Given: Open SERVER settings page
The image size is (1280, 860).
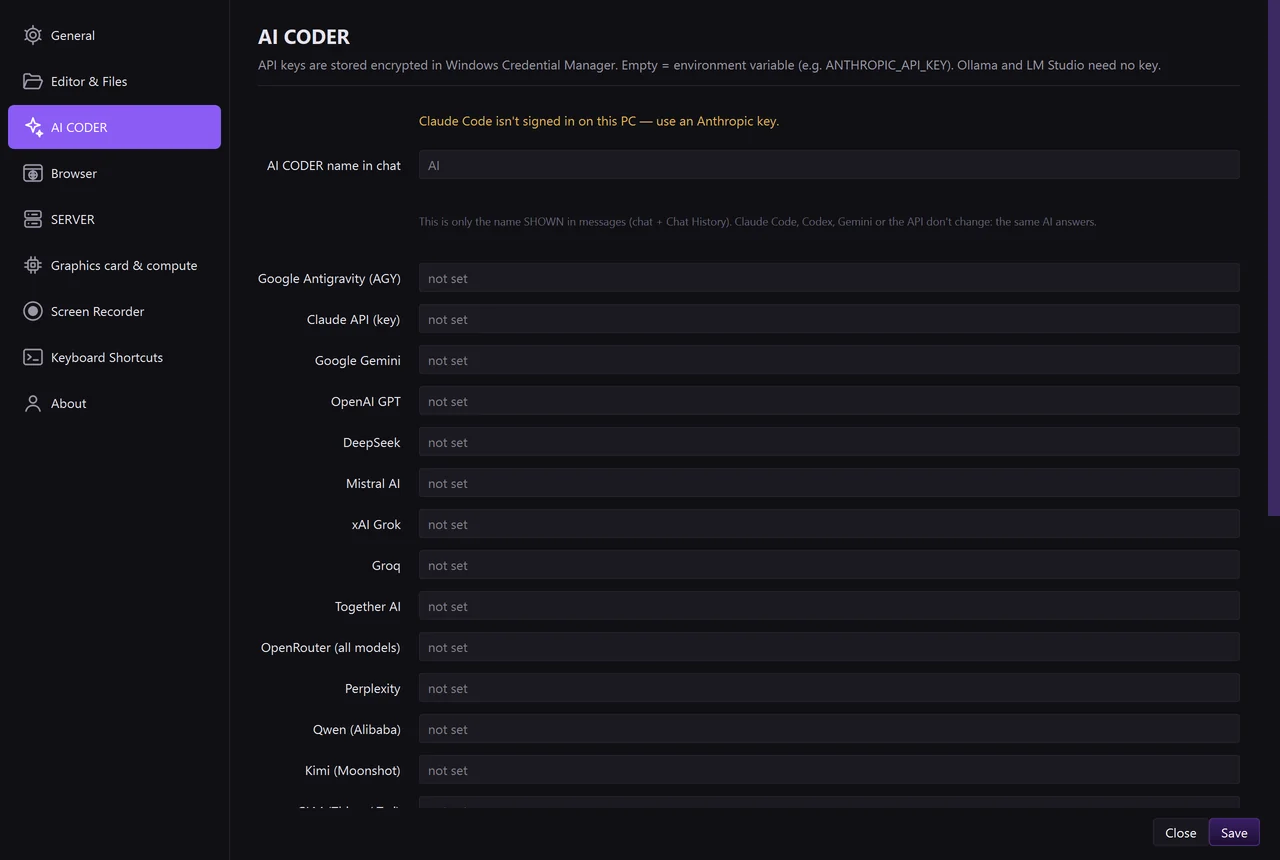Looking at the screenshot, I should pyautogui.click(x=114, y=219).
